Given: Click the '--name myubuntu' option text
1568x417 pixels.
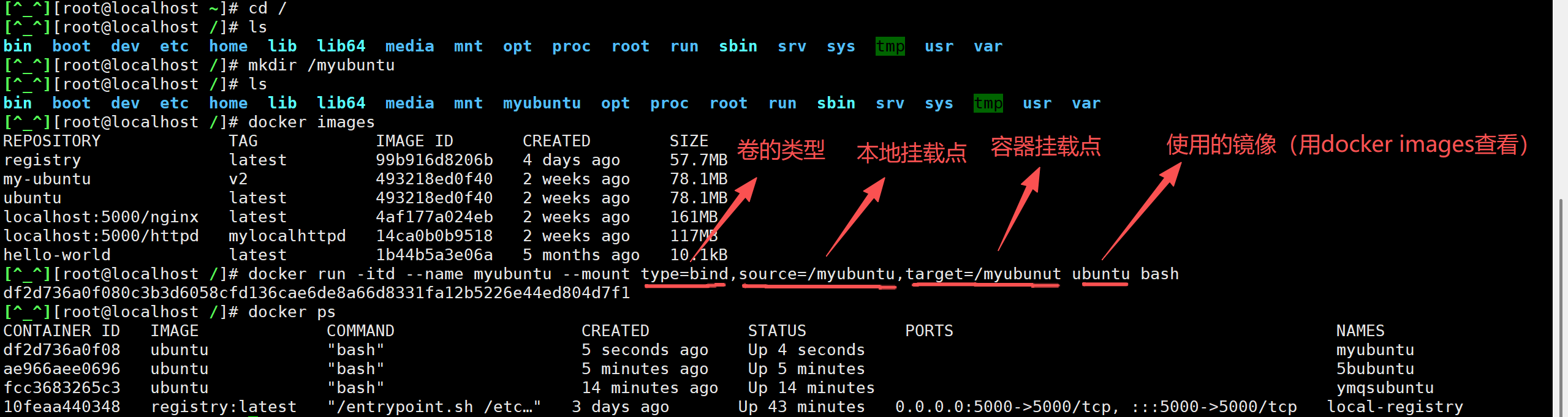Looking at the screenshot, I should 479,274.
